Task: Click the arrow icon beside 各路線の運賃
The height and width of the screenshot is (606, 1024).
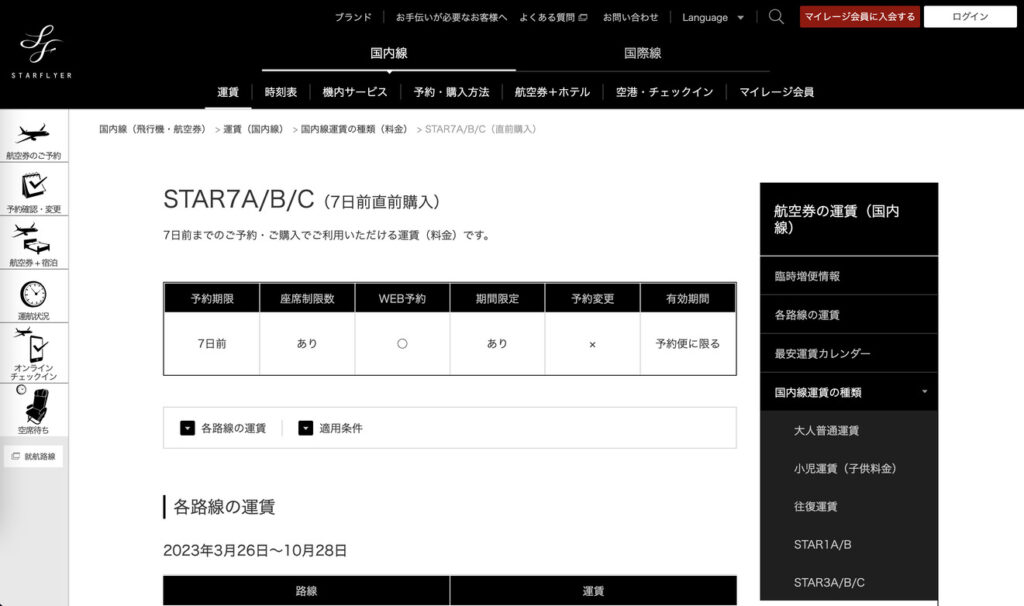Action: click(187, 428)
